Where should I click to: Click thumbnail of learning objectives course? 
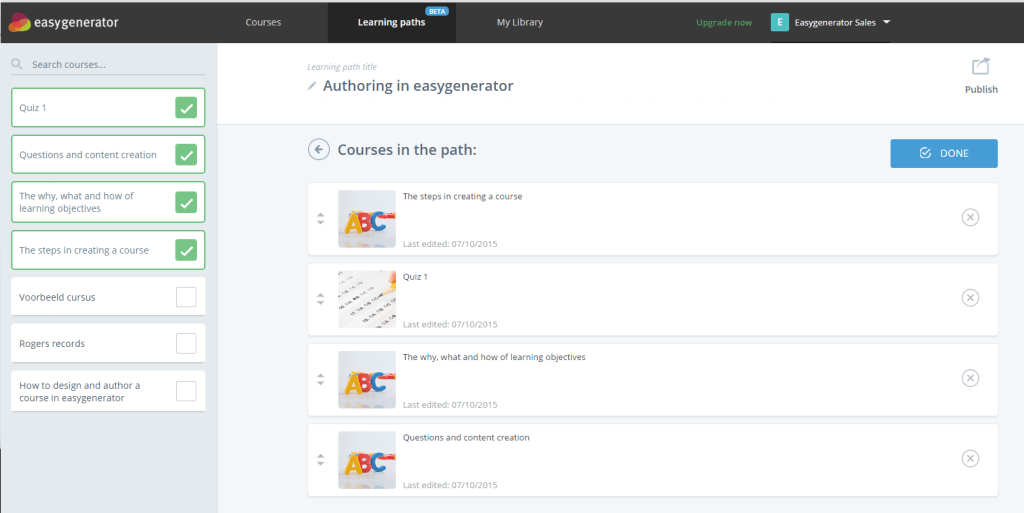point(367,379)
